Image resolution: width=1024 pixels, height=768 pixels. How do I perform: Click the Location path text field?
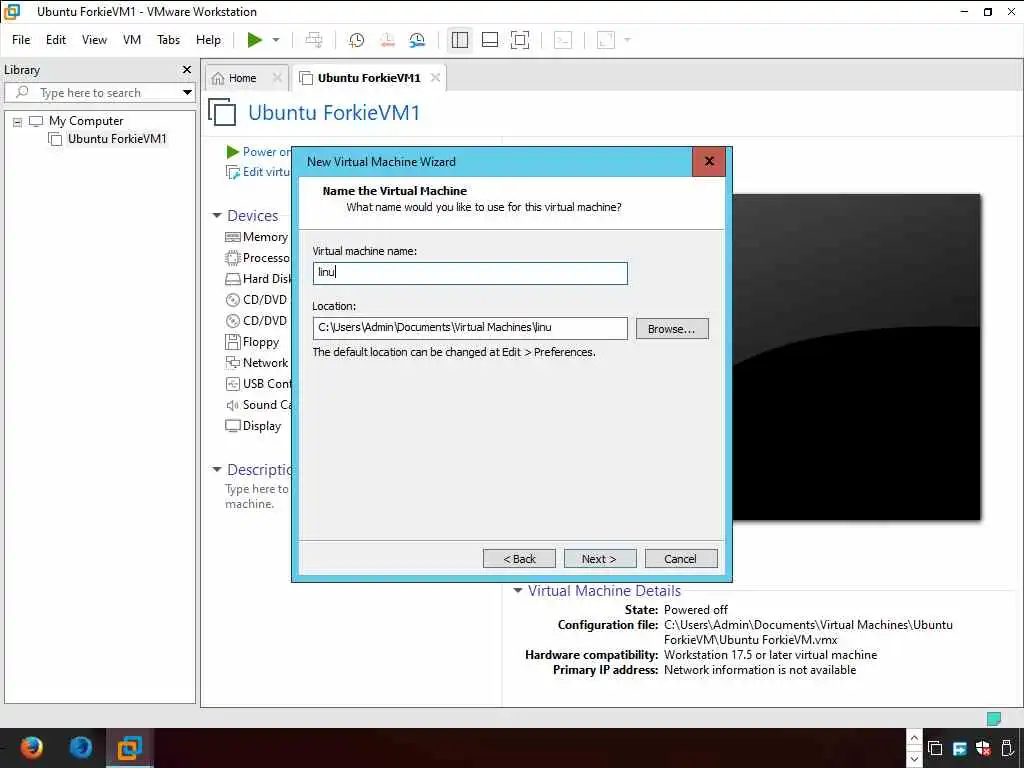[470, 328]
